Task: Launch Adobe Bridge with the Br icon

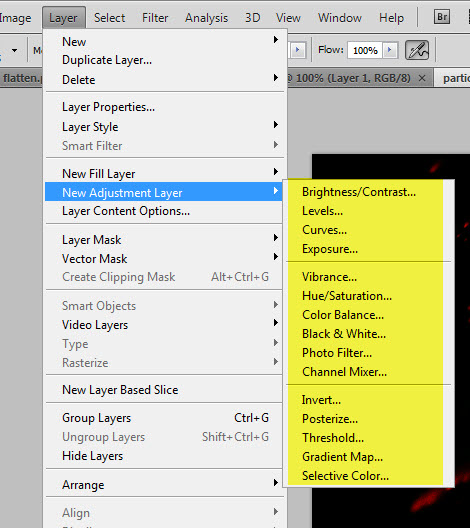Action: 442,17
